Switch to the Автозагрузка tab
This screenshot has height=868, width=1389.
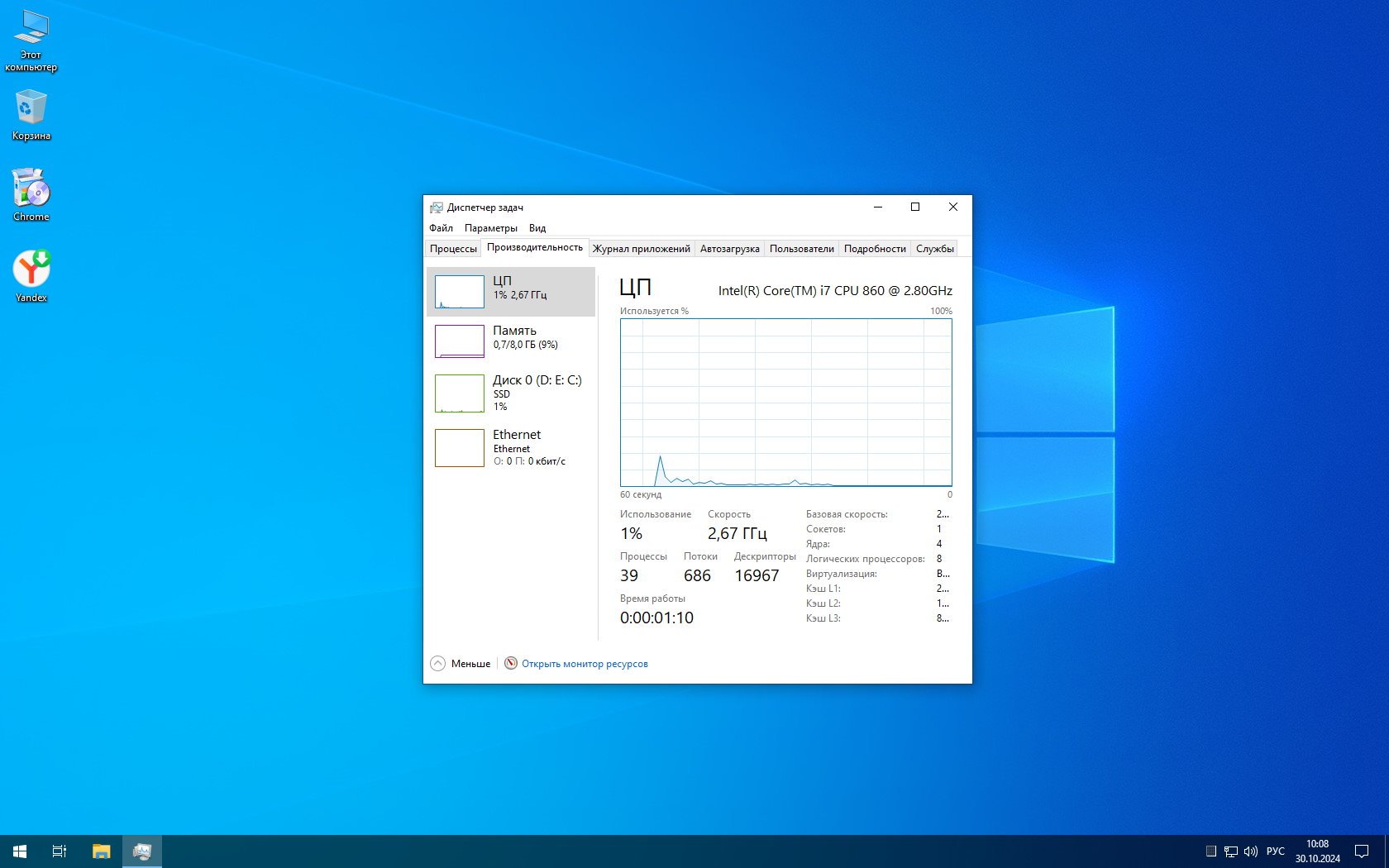[729, 249]
